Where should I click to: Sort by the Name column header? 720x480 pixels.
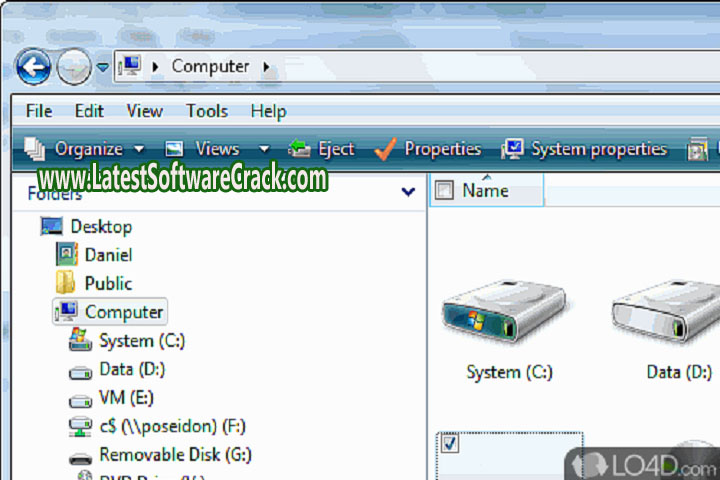pos(486,190)
